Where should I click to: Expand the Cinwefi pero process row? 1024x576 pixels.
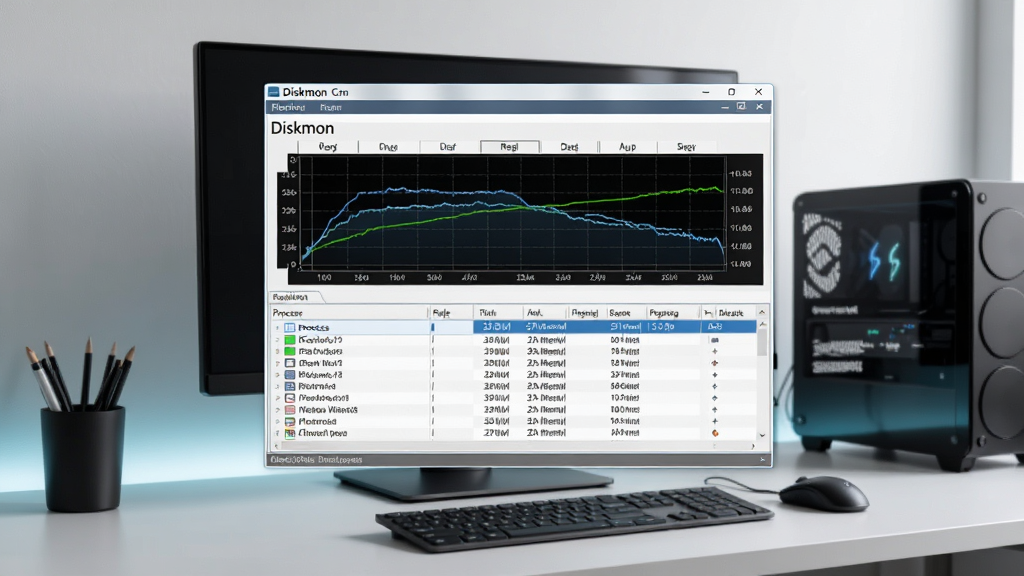point(278,433)
